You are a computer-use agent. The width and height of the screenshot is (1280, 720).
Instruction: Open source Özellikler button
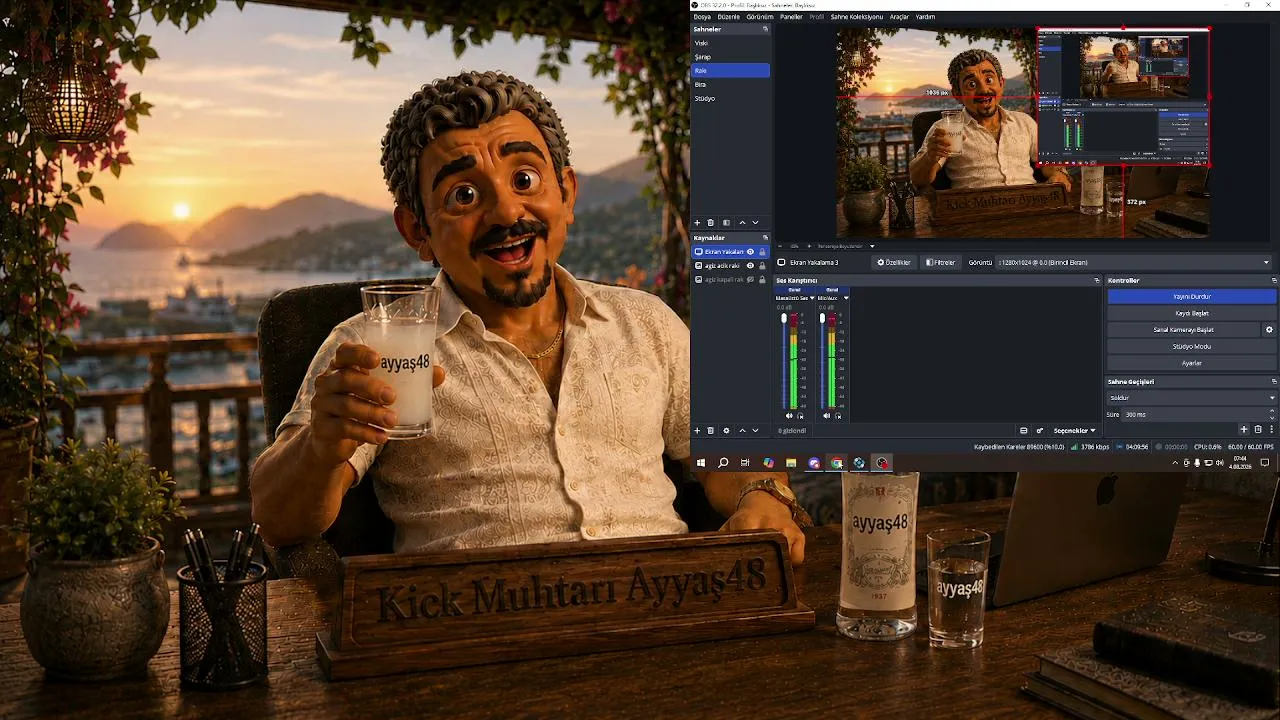pos(894,262)
